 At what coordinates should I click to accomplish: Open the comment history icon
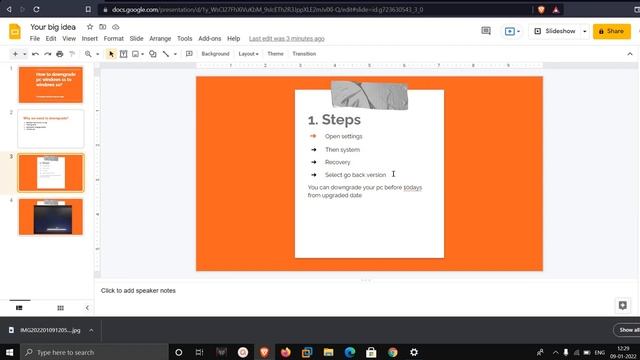click(x=486, y=31)
